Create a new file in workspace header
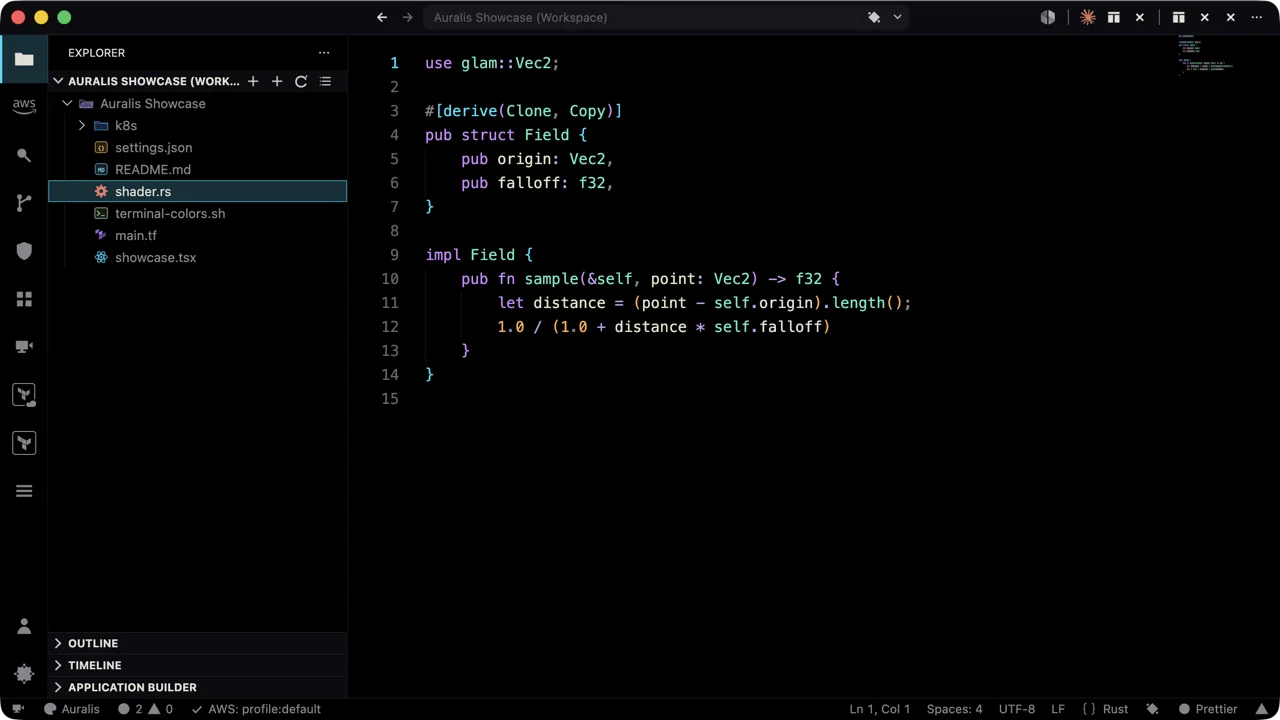This screenshot has height=720, width=1280. [253, 81]
